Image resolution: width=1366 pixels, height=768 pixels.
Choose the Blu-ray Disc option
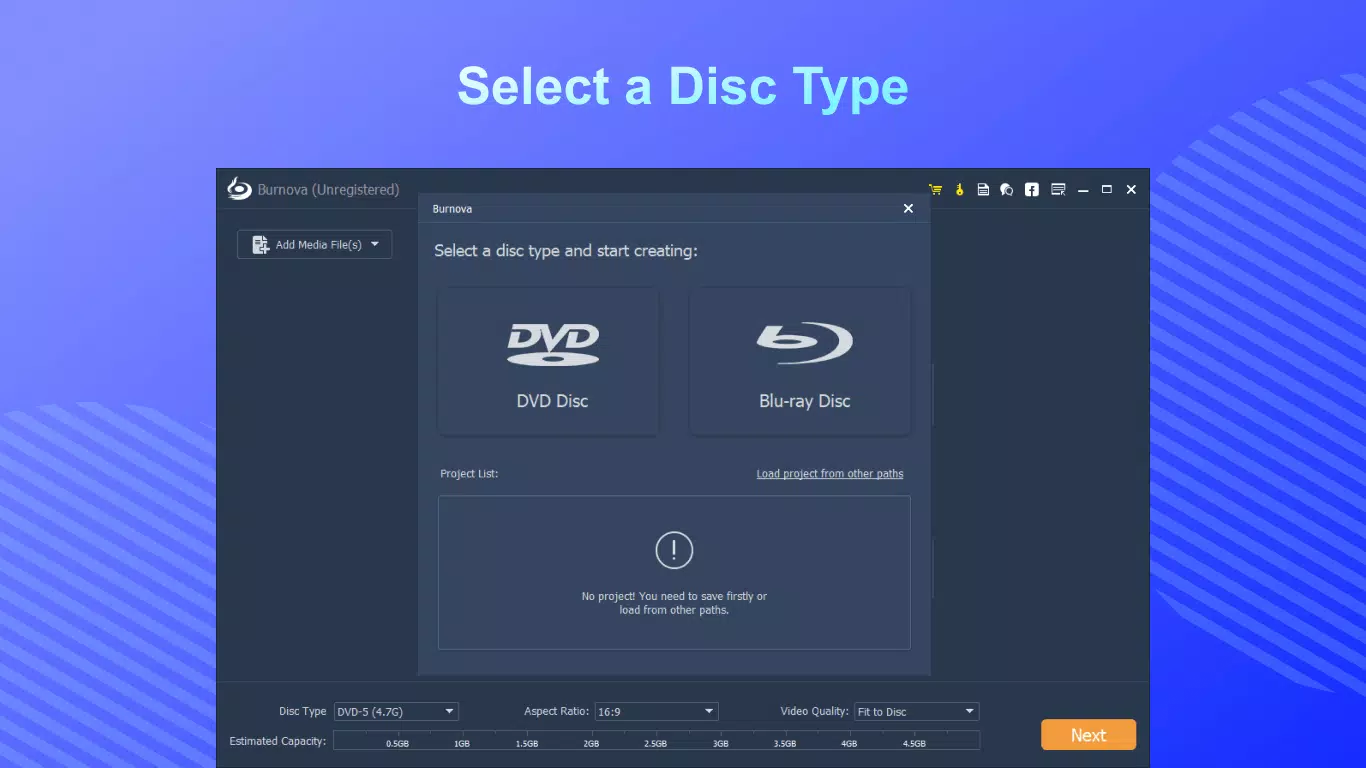tap(801, 361)
